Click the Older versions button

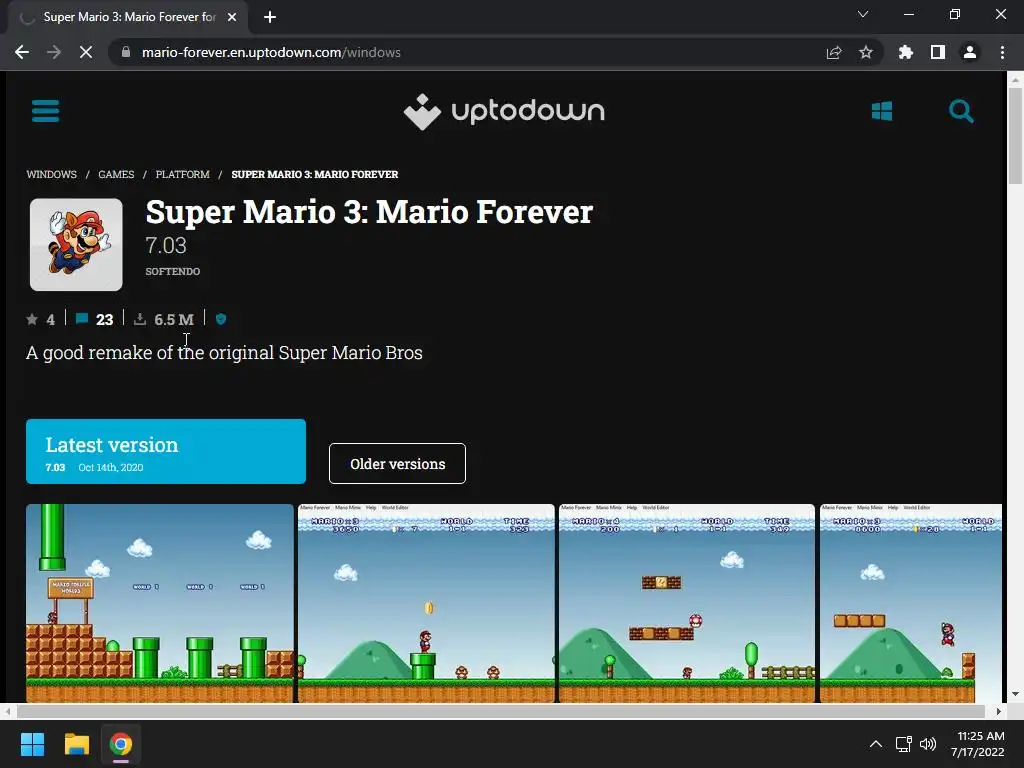pos(397,464)
